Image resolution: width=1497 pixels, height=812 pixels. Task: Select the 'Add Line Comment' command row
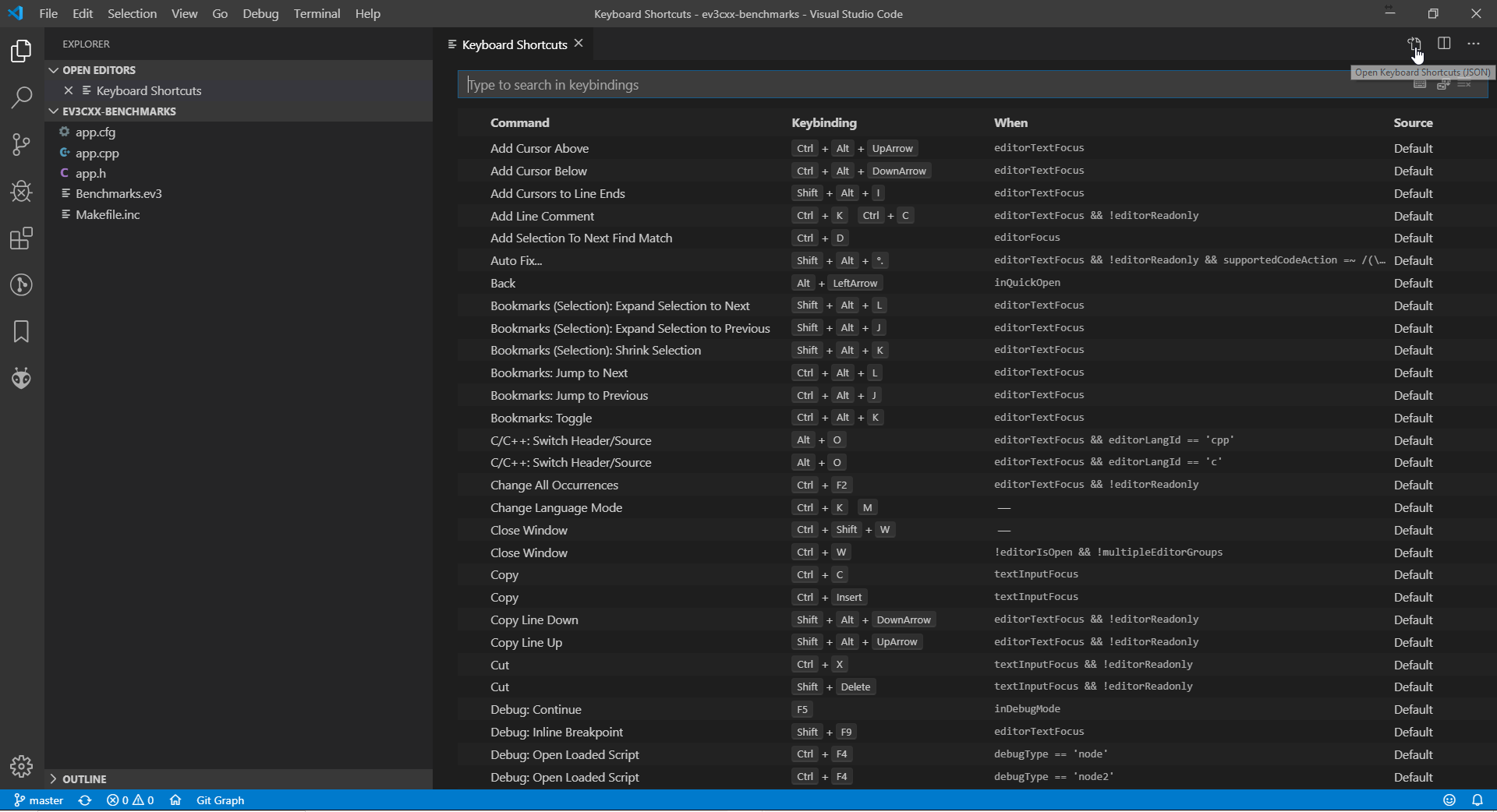[x=973, y=216]
